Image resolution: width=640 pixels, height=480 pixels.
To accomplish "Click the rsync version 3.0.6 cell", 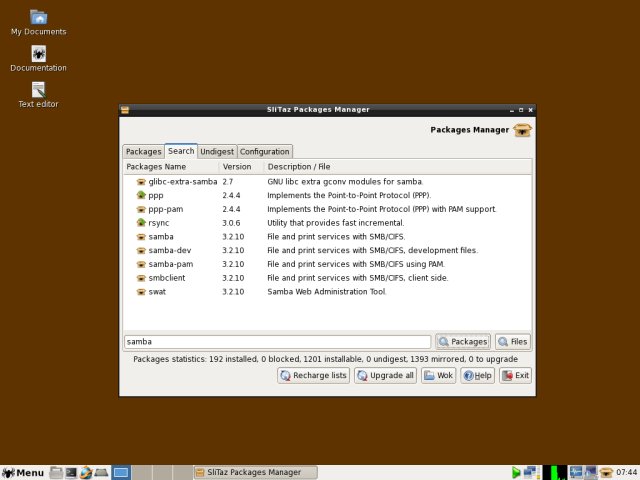I will pos(231,223).
